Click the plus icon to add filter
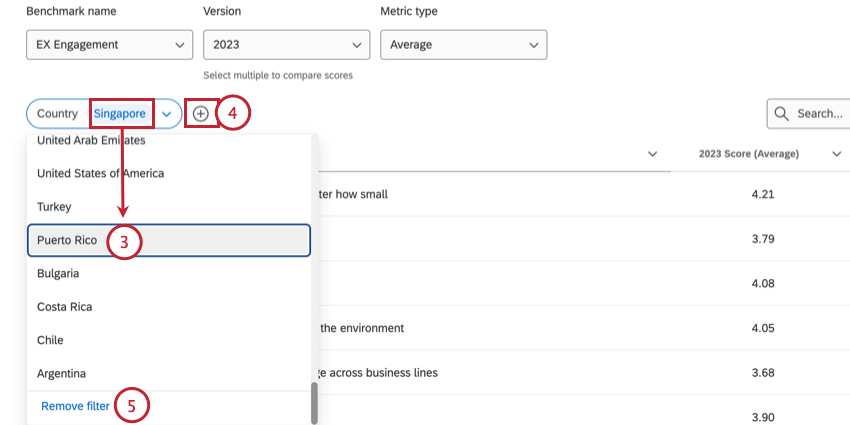 tap(201, 114)
